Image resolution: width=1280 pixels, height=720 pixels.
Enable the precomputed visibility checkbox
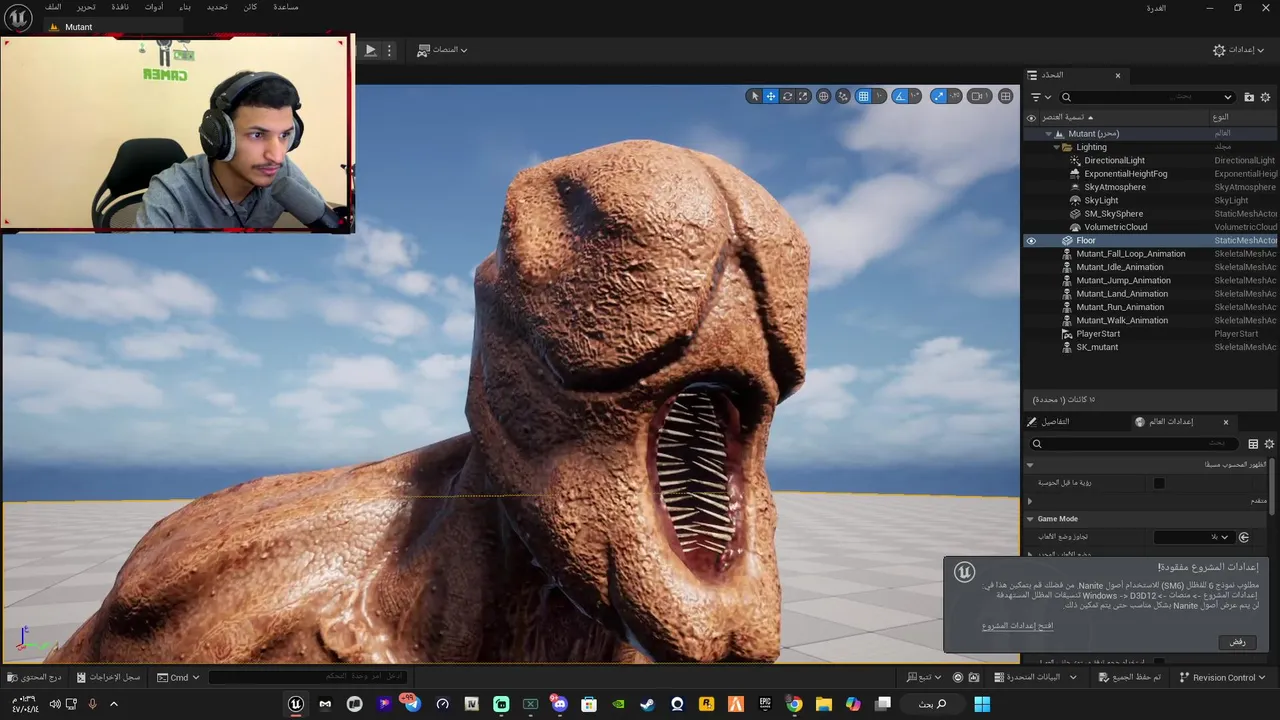pyautogui.click(x=1159, y=483)
